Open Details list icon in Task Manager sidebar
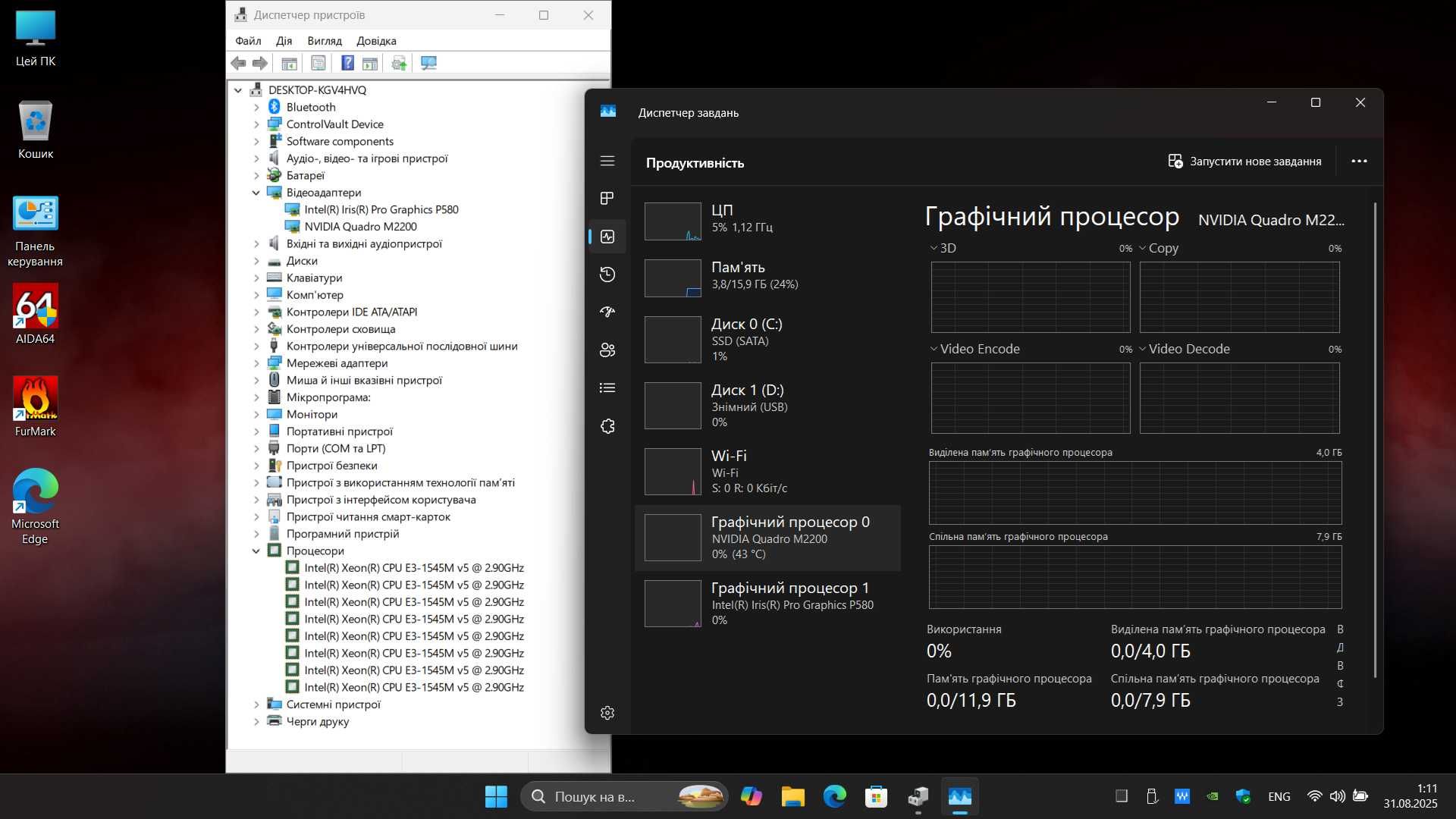Viewport: 1456px width, 819px height. [x=607, y=388]
